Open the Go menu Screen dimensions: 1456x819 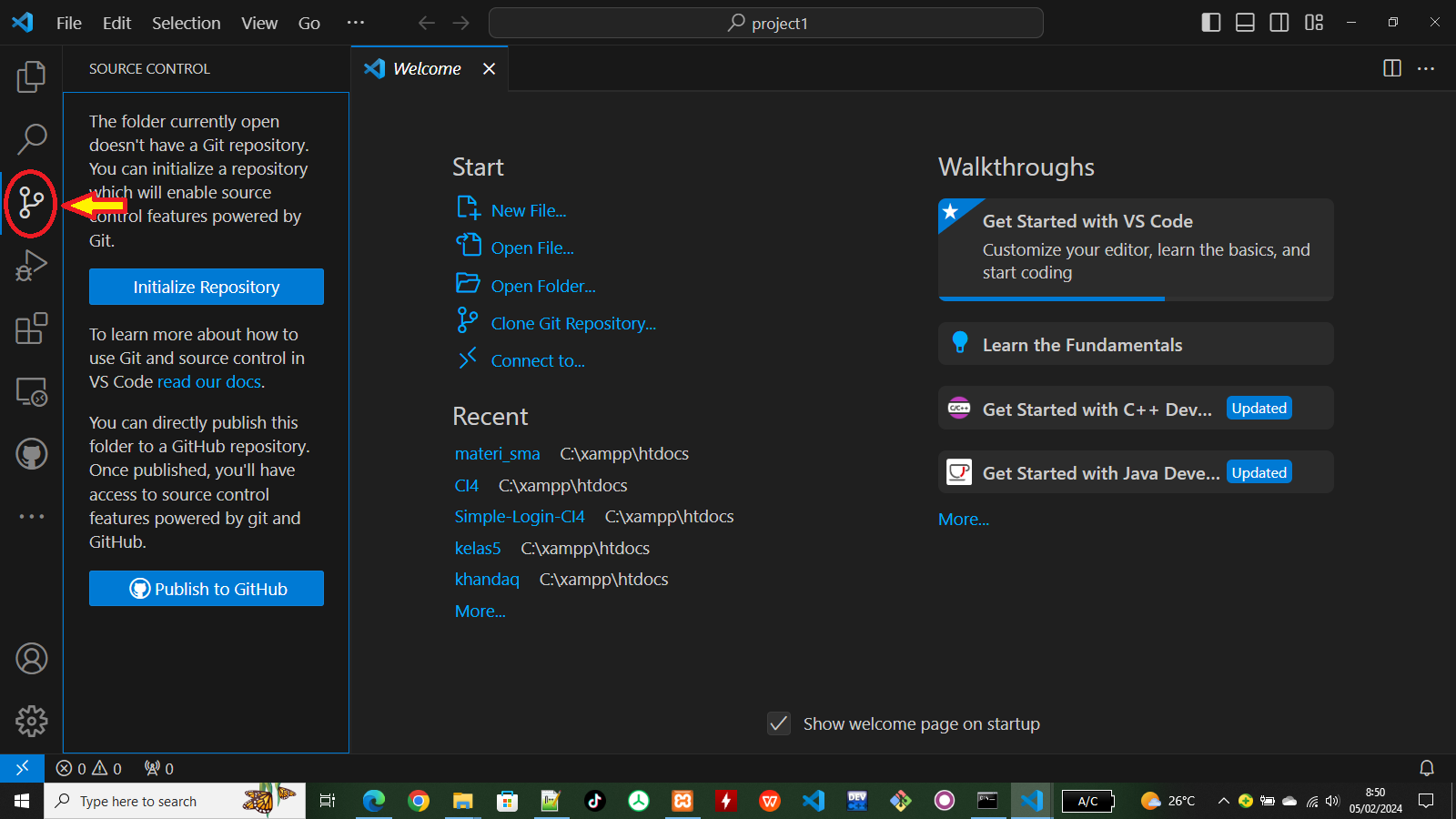coord(309,23)
